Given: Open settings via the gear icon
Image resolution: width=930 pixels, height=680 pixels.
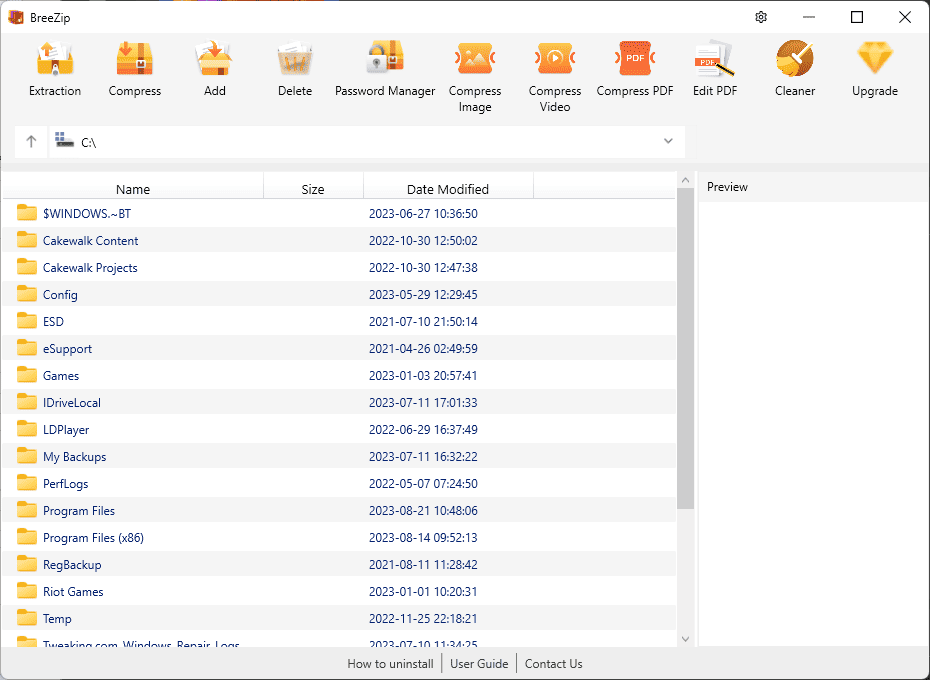Looking at the screenshot, I should pyautogui.click(x=761, y=17).
